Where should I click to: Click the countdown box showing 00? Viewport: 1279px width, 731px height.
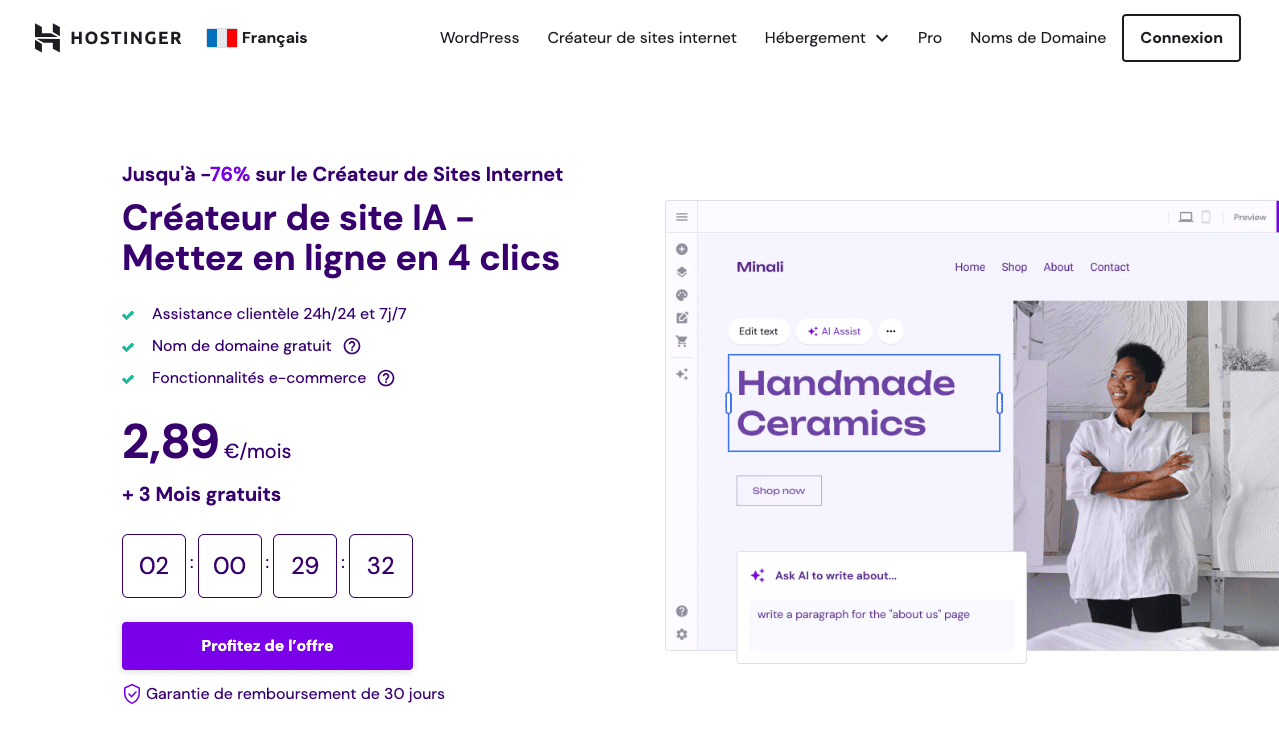click(x=230, y=566)
